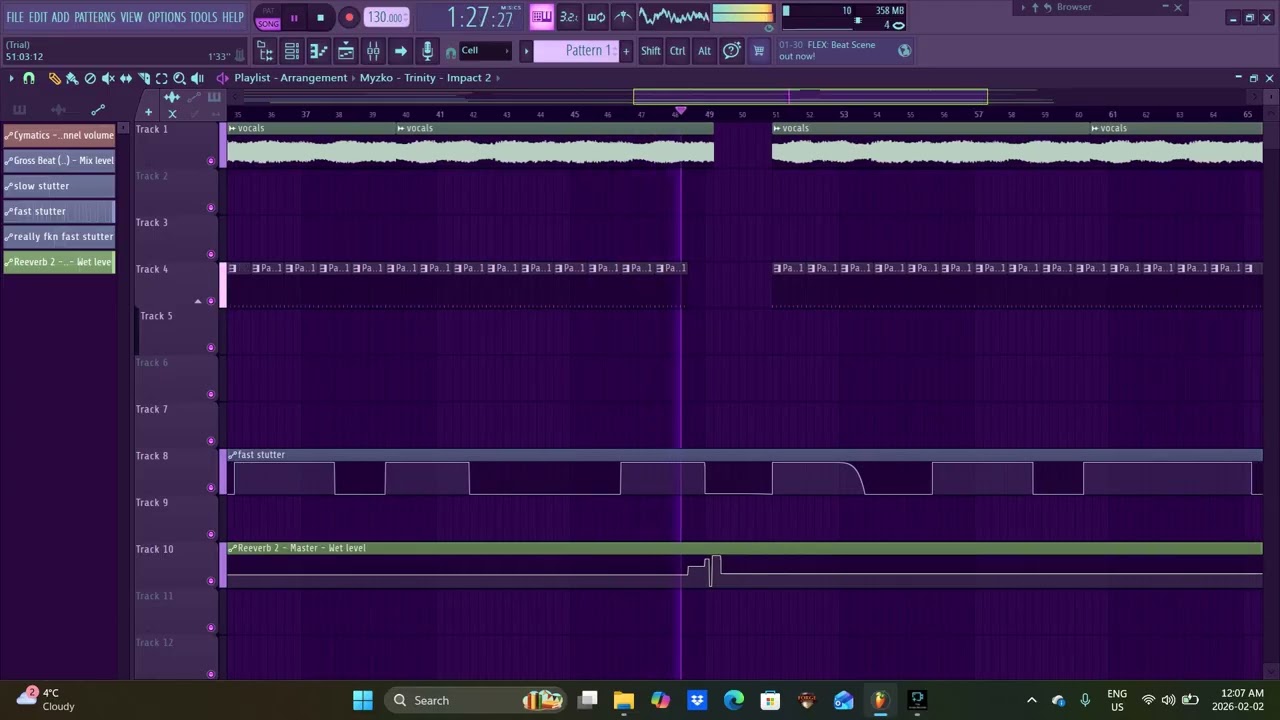Select the Mute tool in playlist
The height and width of the screenshot is (720, 1280).
coord(108,78)
